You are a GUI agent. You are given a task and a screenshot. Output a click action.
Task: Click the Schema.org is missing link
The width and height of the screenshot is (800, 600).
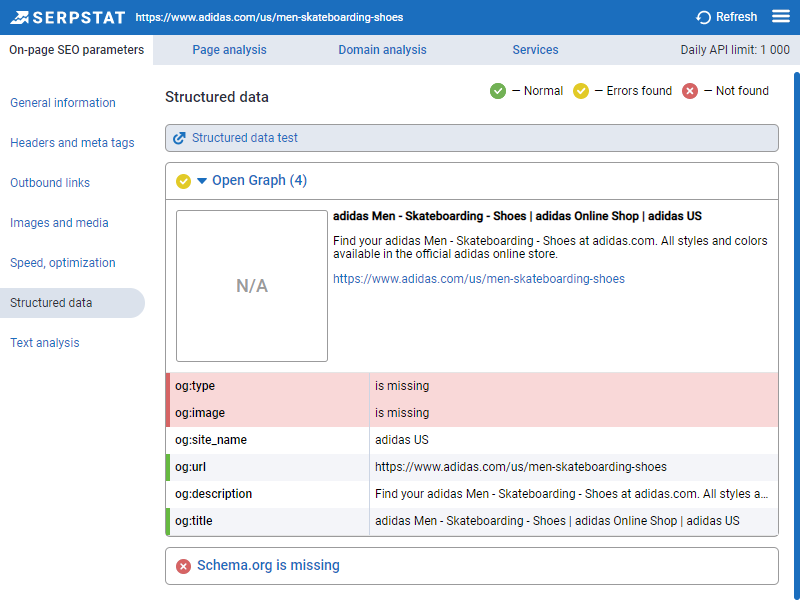(x=268, y=565)
